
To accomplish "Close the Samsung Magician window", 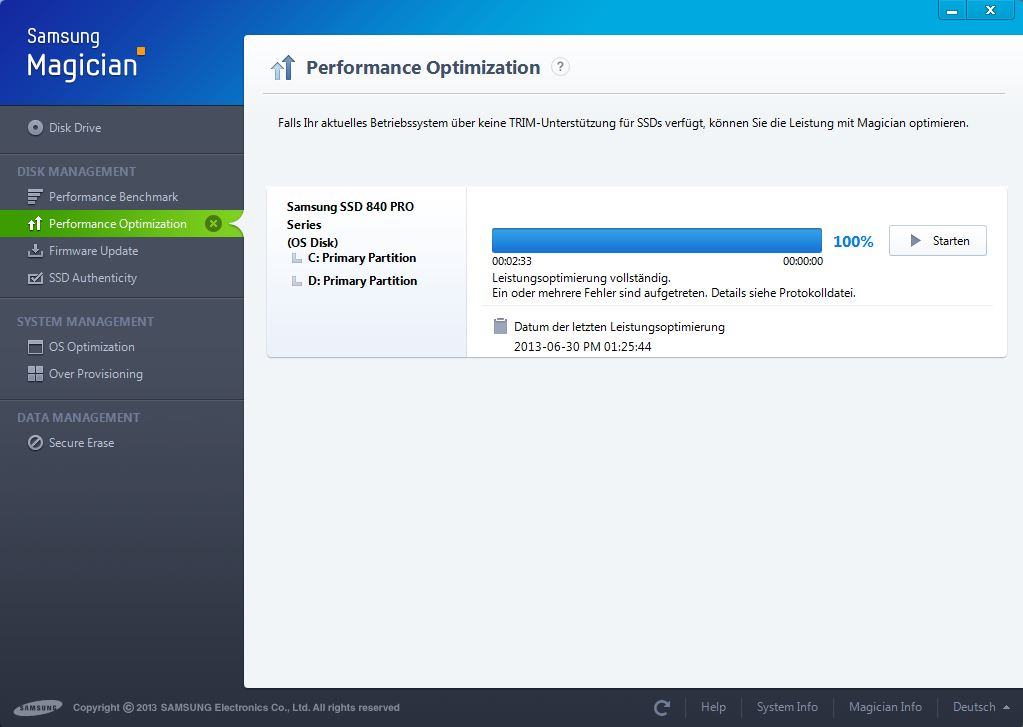I will click(990, 10).
